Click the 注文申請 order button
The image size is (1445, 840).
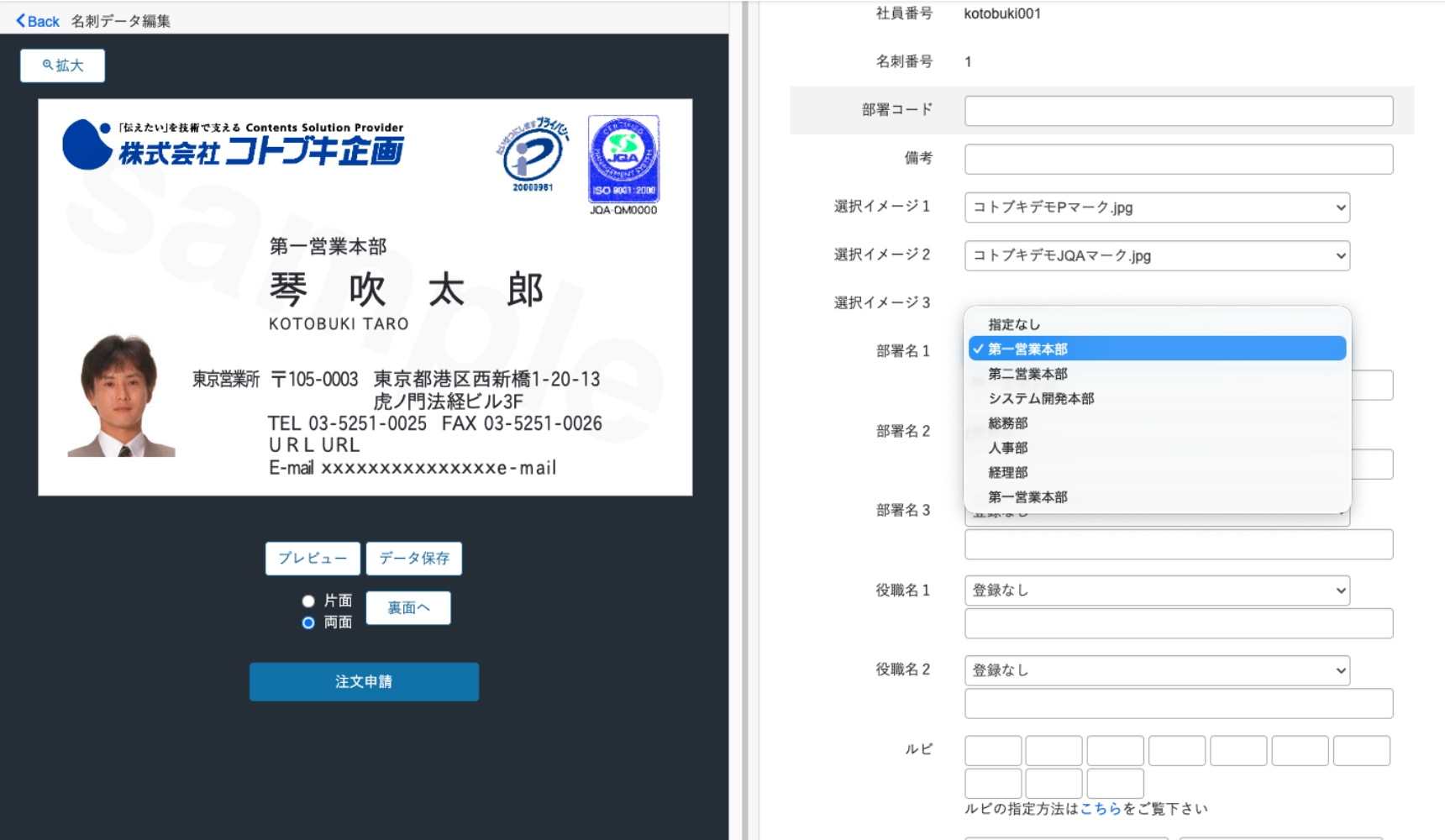(x=363, y=681)
